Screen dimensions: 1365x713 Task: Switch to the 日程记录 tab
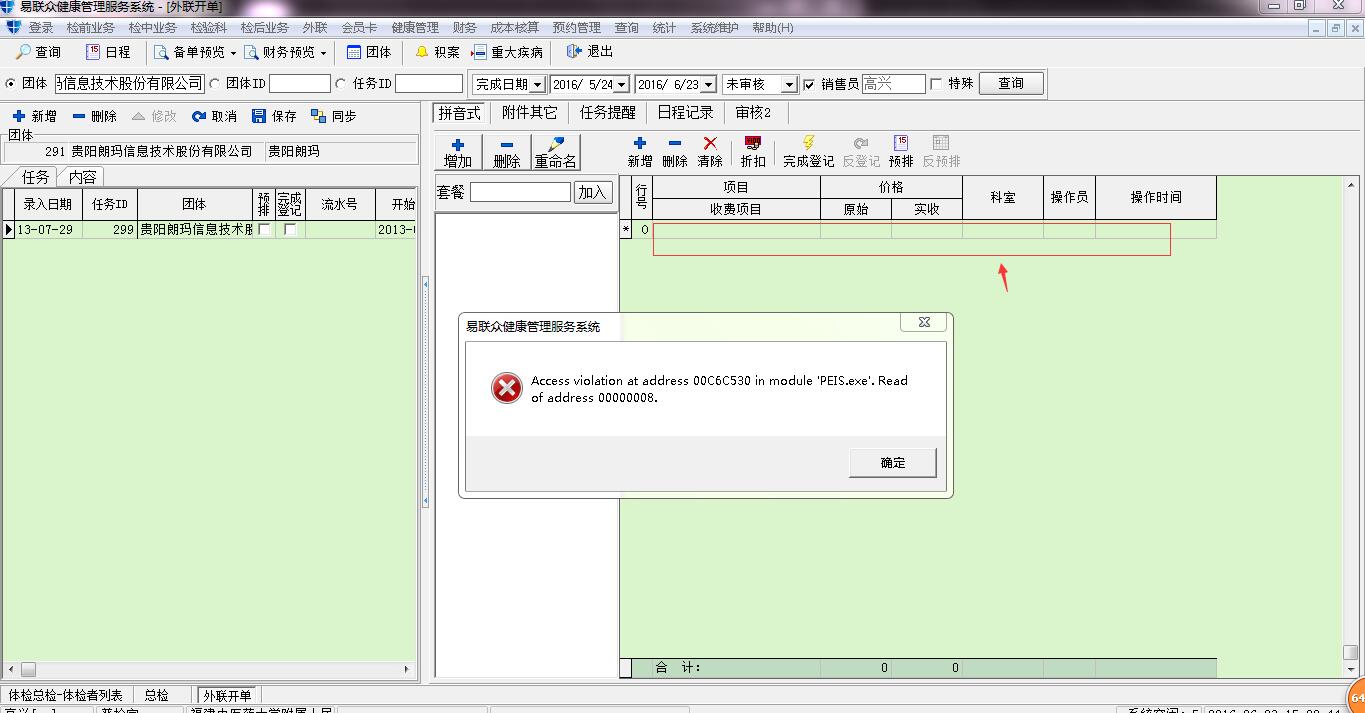[x=685, y=113]
